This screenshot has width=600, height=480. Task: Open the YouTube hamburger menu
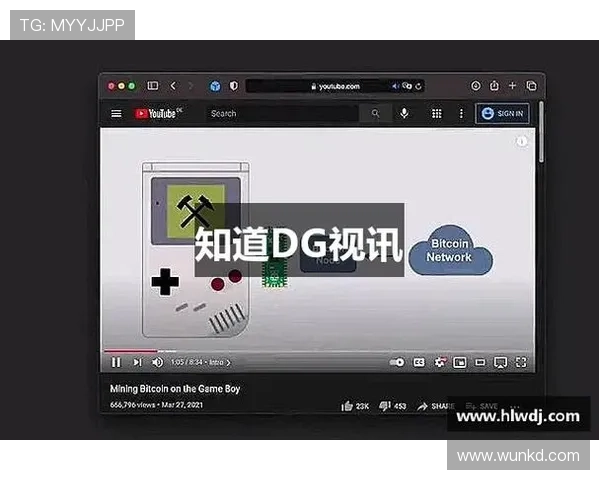116,114
